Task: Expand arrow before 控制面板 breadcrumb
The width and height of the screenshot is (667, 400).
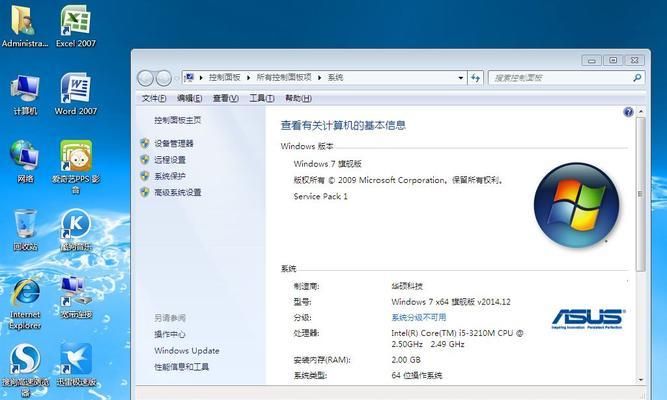Action: 201,78
